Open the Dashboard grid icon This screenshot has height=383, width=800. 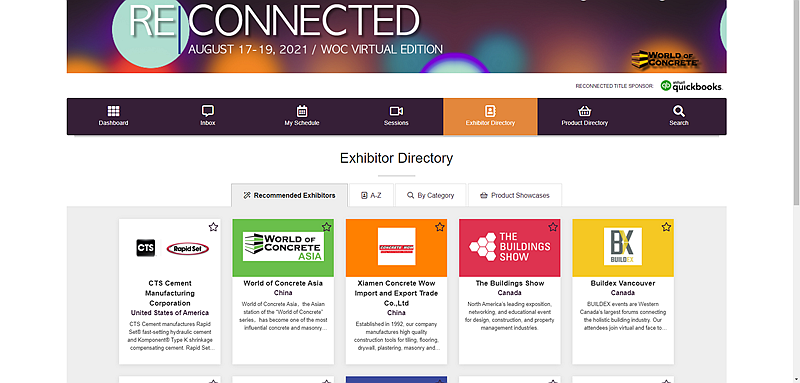click(x=113, y=111)
